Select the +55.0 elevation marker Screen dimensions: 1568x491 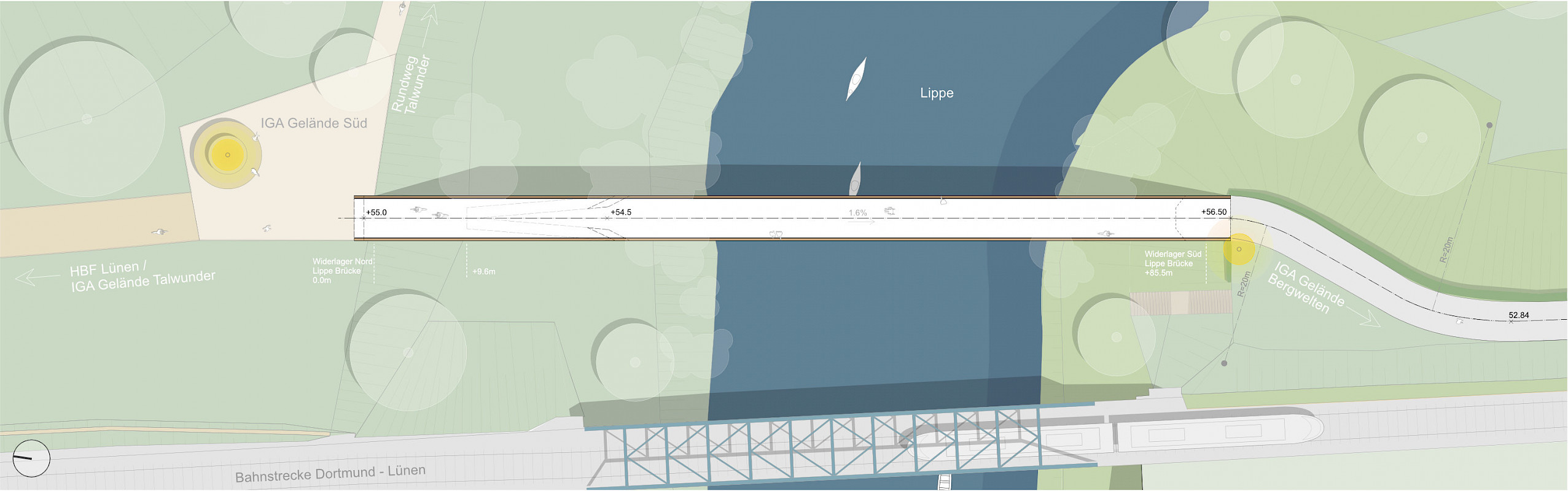coord(376,212)
